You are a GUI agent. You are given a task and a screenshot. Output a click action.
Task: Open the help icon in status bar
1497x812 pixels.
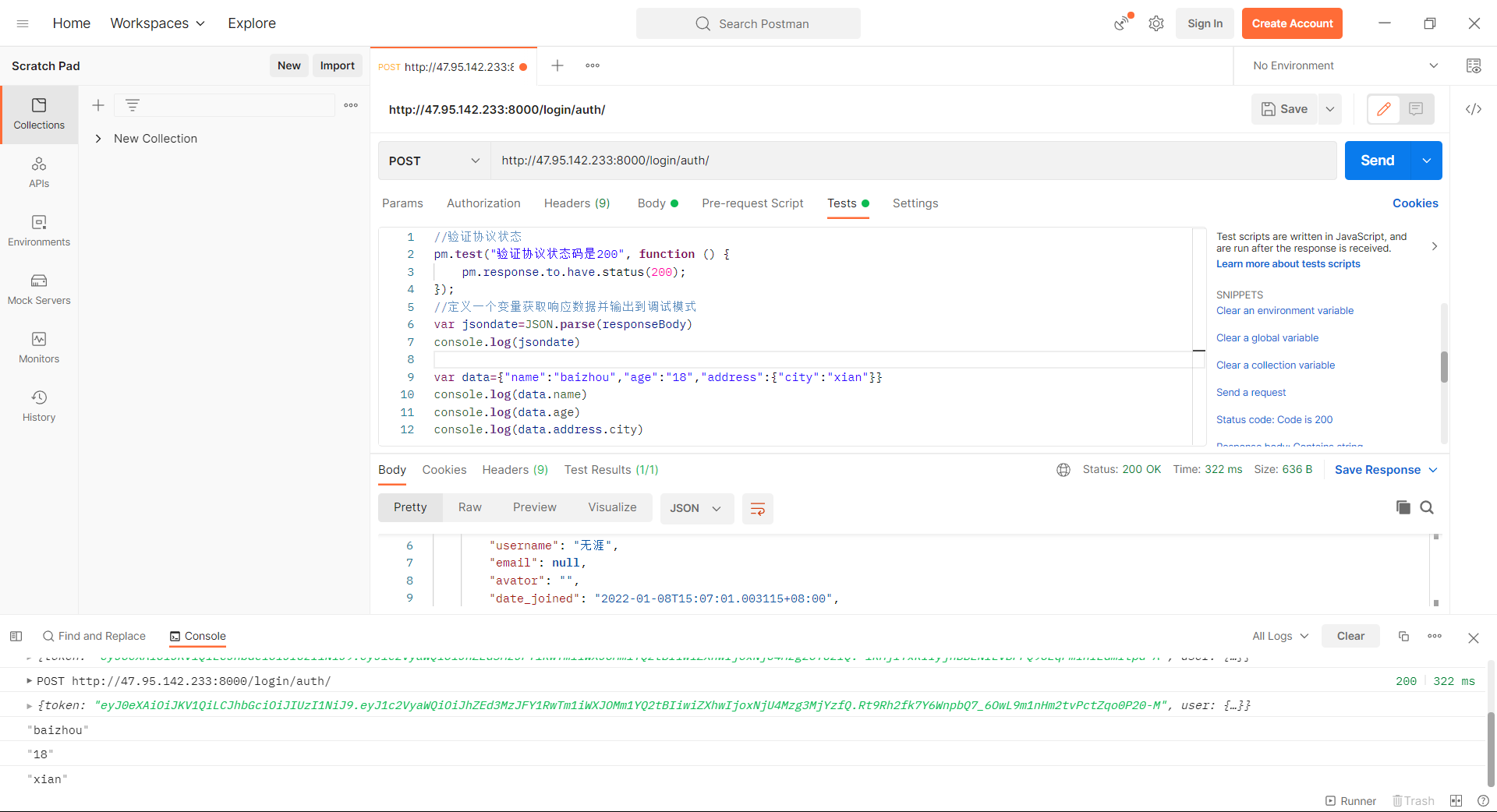coord(1483,801)
